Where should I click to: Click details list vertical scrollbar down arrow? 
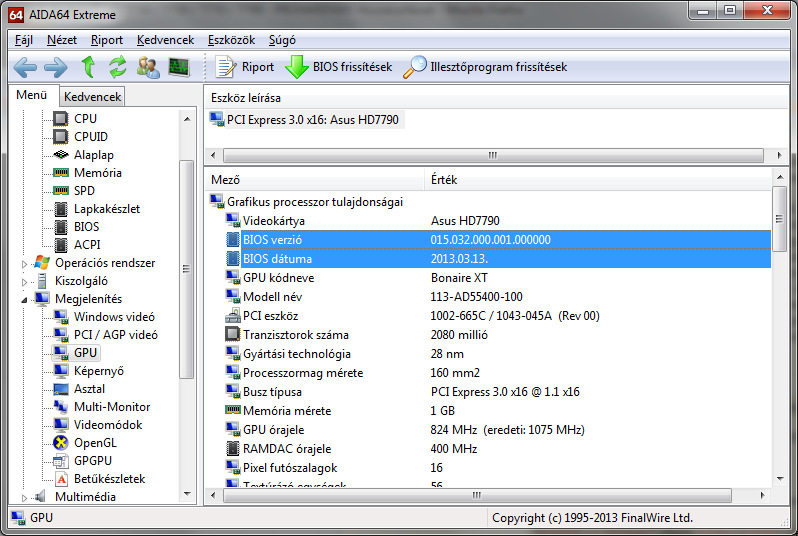tap(780, 478)
